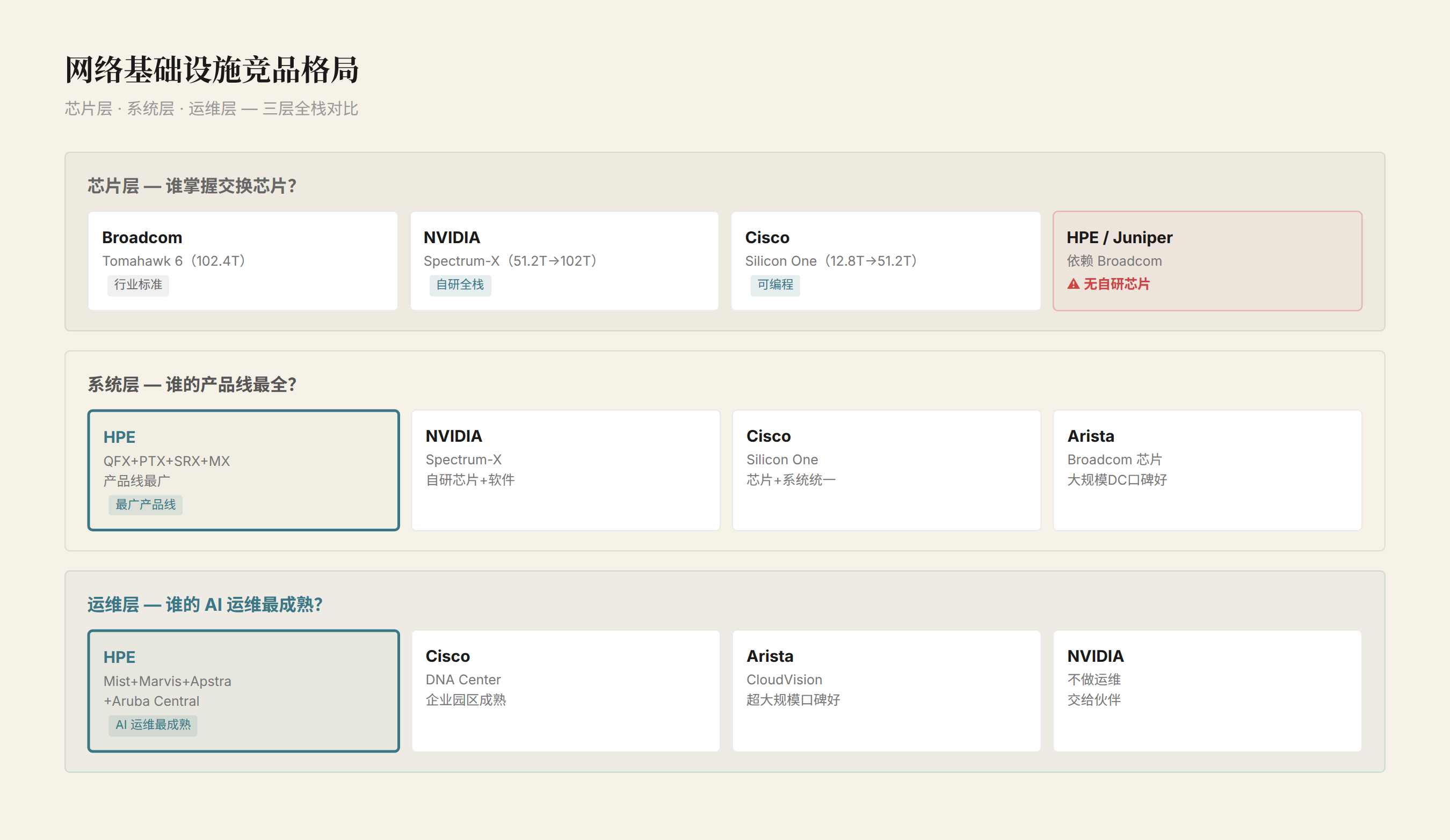Select the Cisco title in 系统层
The image size is (1450, 840).
pos(768,436)
